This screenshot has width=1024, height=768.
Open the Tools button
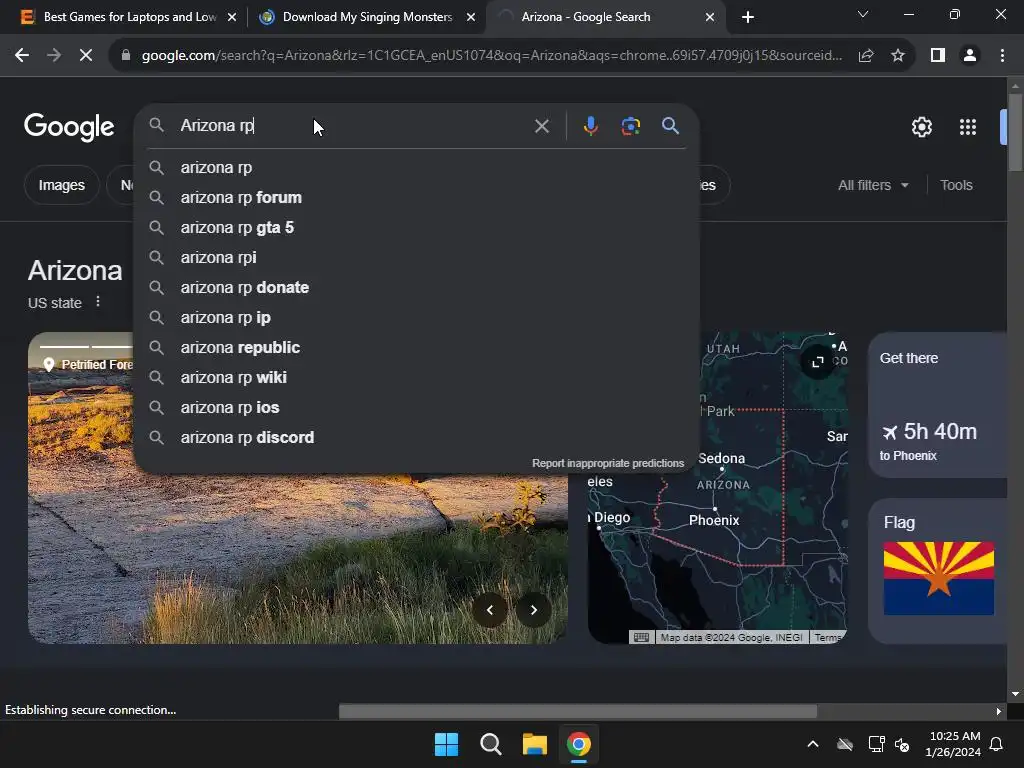pos(956,185)
